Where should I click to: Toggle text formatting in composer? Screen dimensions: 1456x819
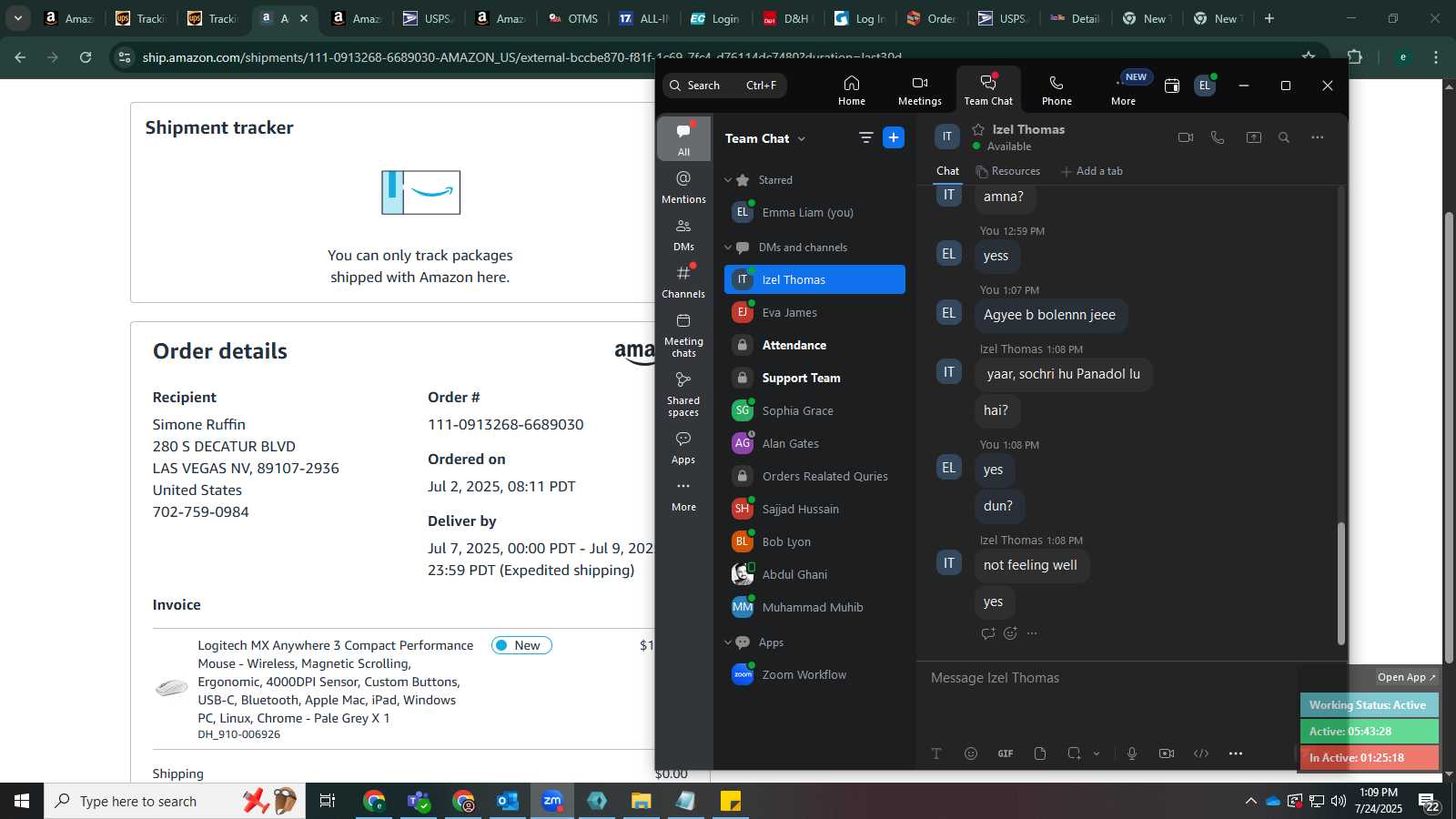pyautogui.click(x=936, y=753)
